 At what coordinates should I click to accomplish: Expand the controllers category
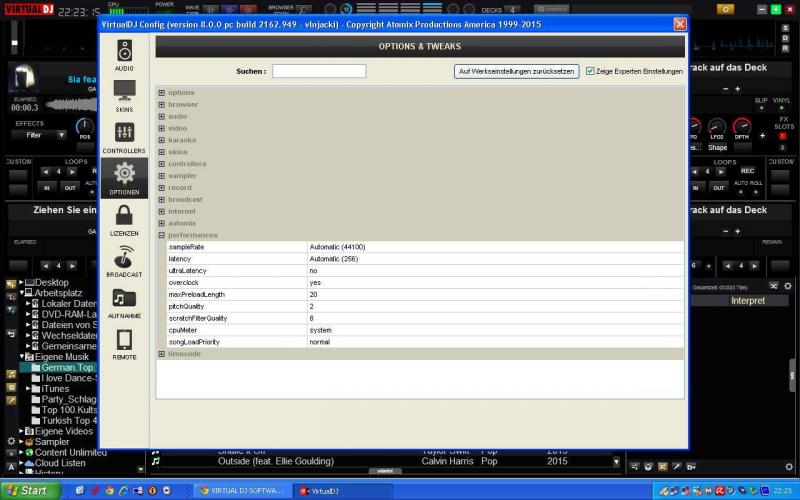162,164
